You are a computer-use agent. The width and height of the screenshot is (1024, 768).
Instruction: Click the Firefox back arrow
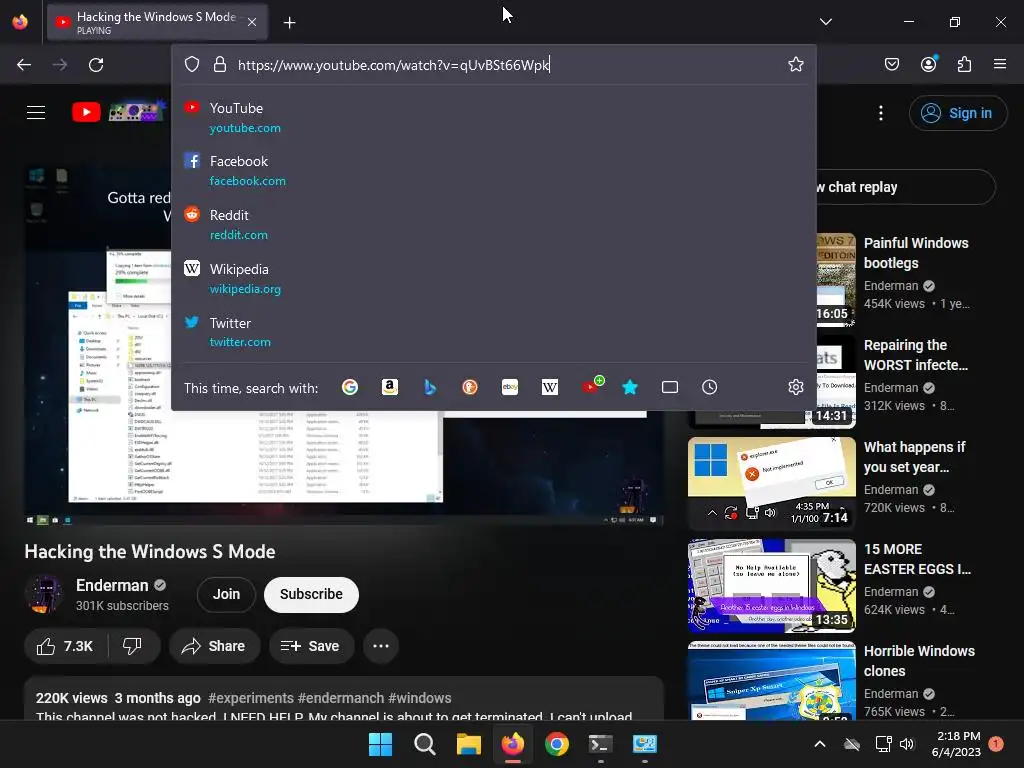(24, 65)
